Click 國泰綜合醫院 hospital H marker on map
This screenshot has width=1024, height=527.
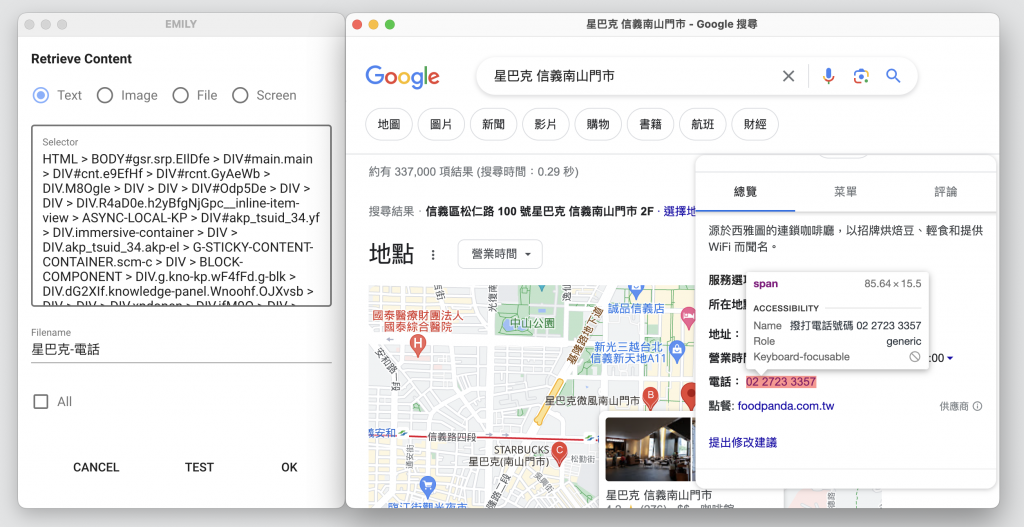(417, 343)
